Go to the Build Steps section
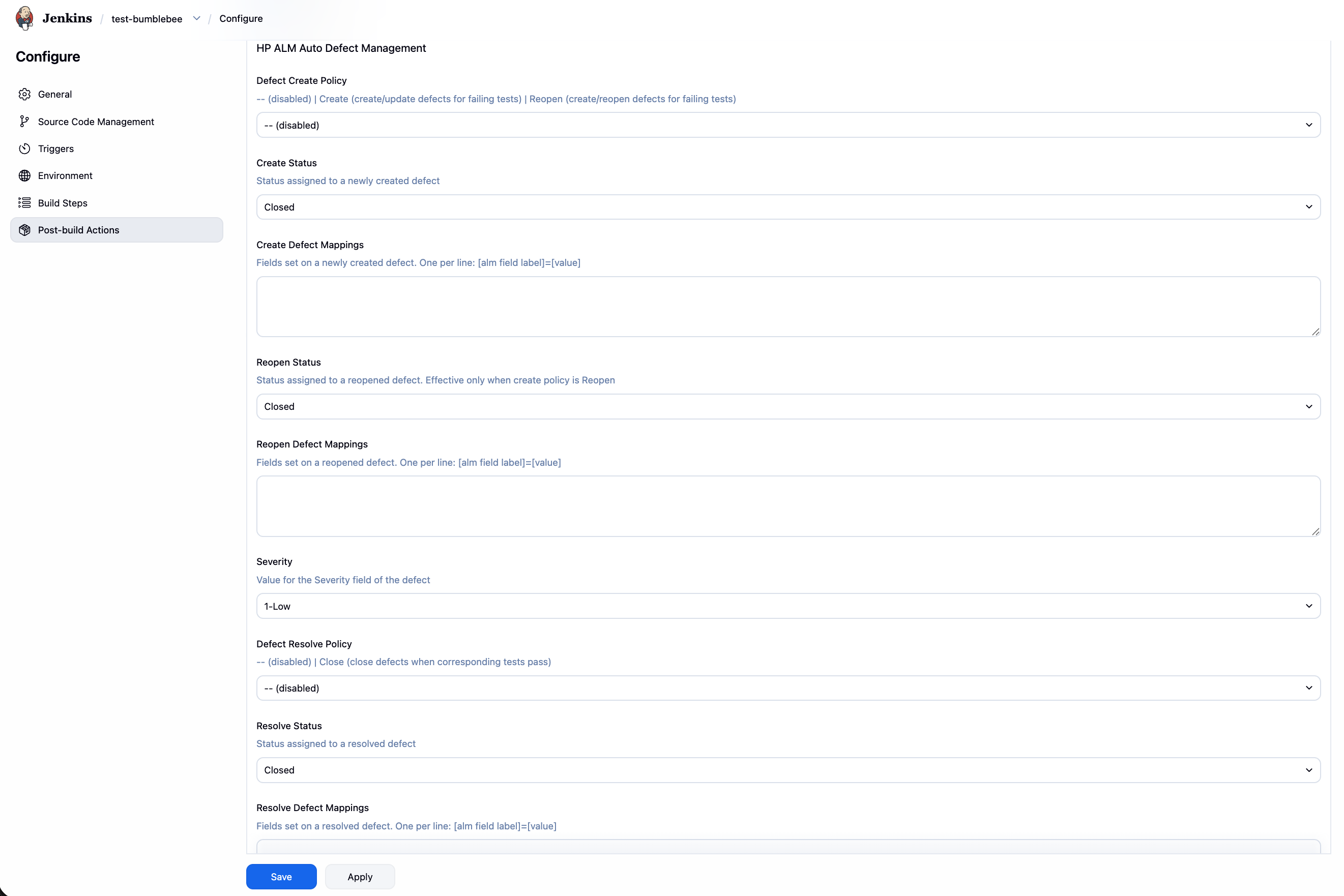 click(x=63, y=203)
